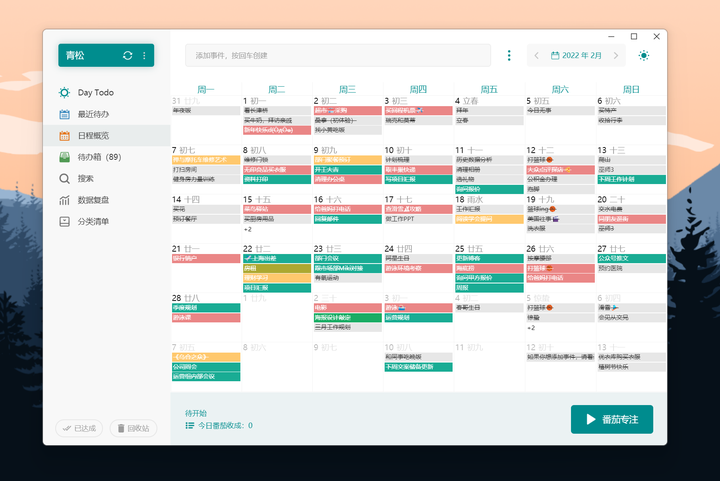This screenshot has height=481, width=720.
Task: Click the add-event input field
Action: coord(338,56)
